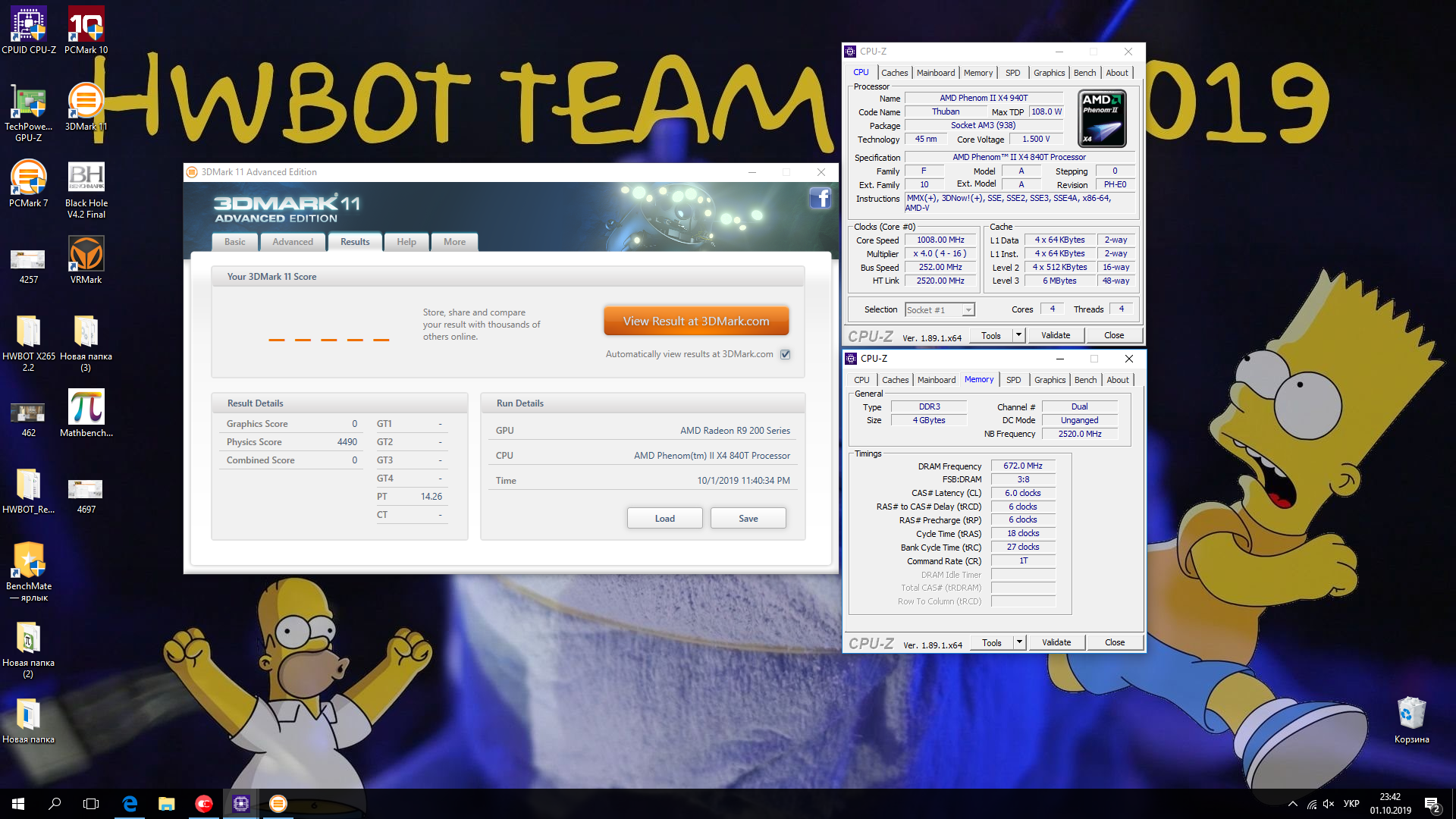The width and height of the screenshot is (1456, 819).
Task: Switch to Basic tab in 3DMark 11
Action: coord(235,242)
